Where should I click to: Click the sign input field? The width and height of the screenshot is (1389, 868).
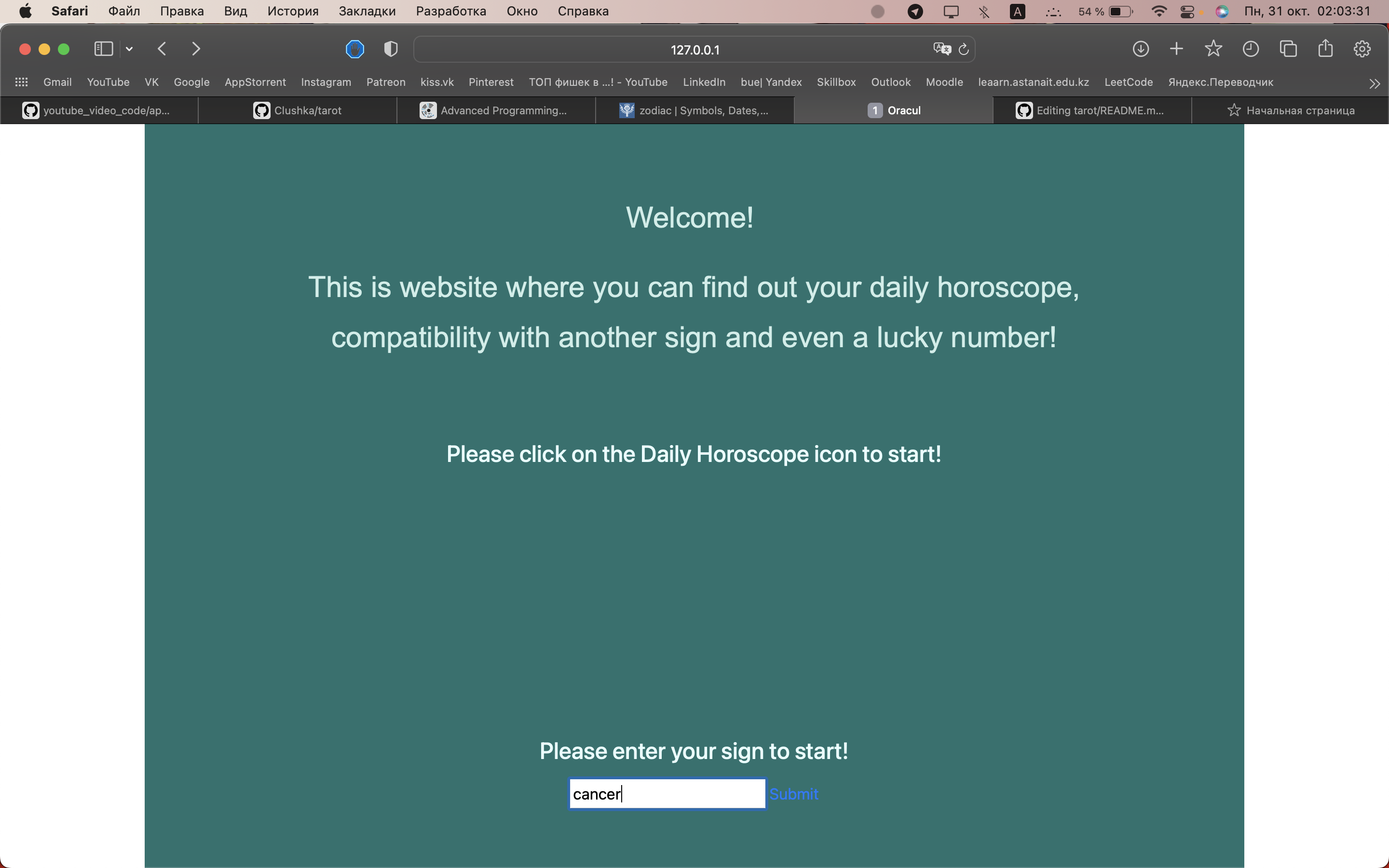[x=667, y=794]
